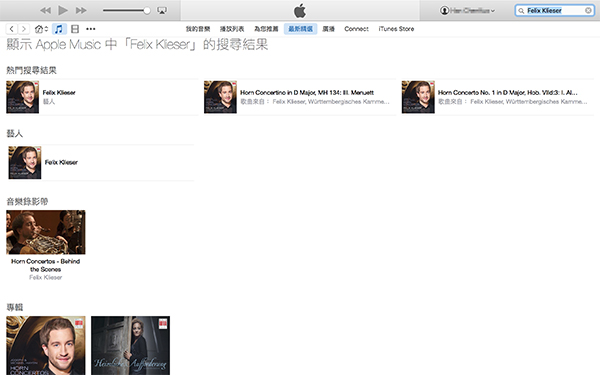Viewport: 600px width, 375px height.
Task: Switch to the Movies film icon
Action: pyautogui.click(x=75, y=29)
